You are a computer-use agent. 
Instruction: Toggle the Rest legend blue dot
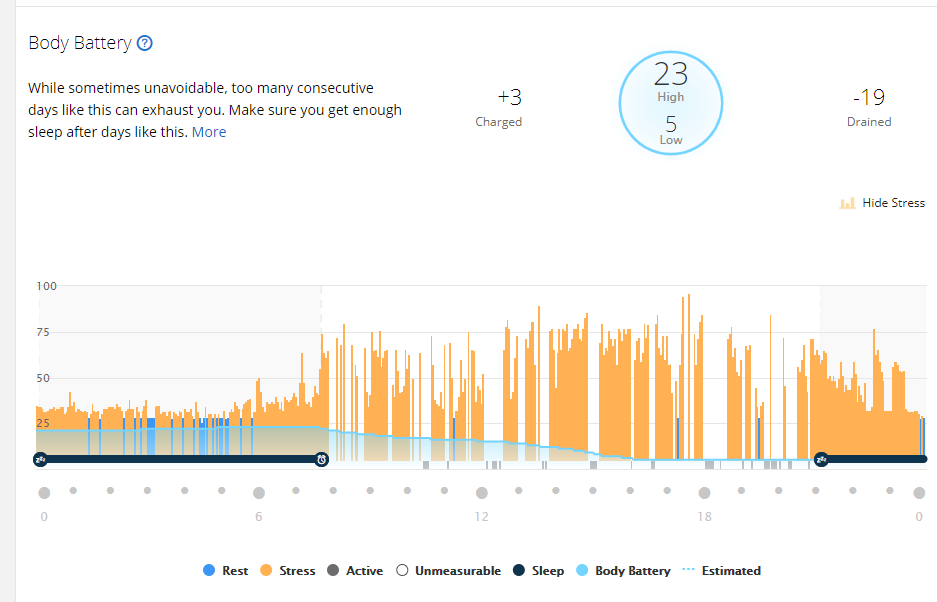coord(209,570)
